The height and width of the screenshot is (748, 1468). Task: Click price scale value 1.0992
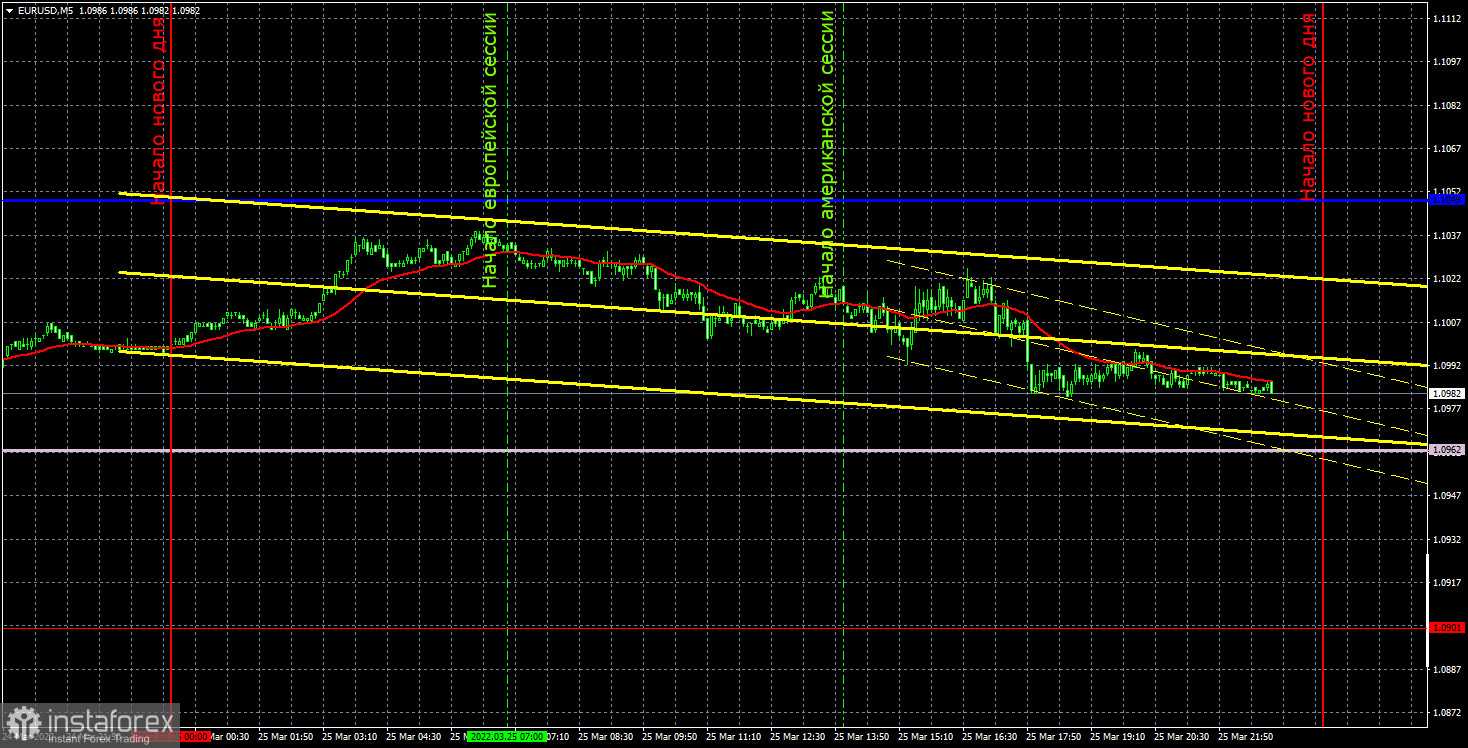pos(1447,365)
